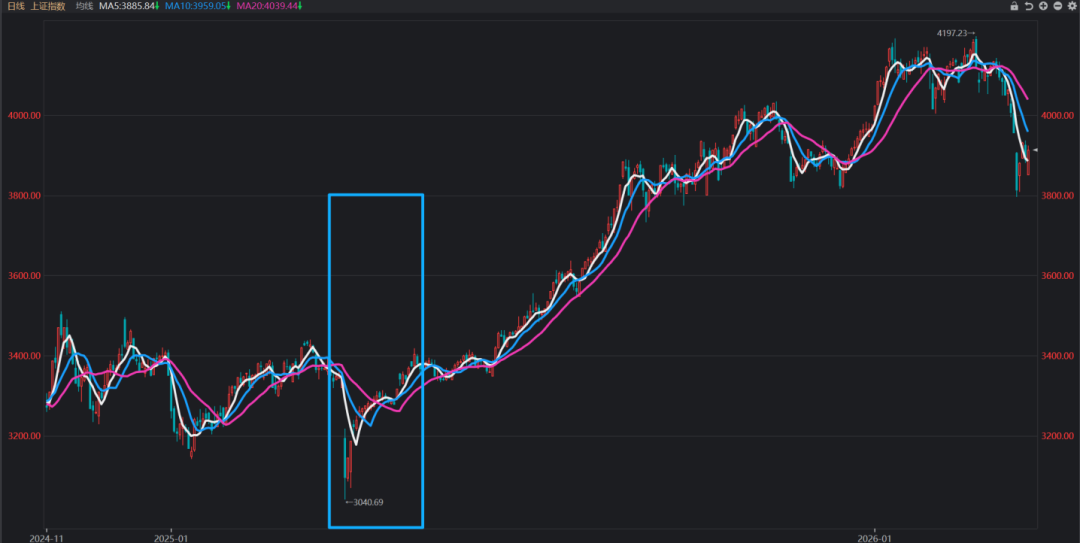Click the current price arrow on right axis
The image size is (1080, 543).
(x=1036, y=150)
